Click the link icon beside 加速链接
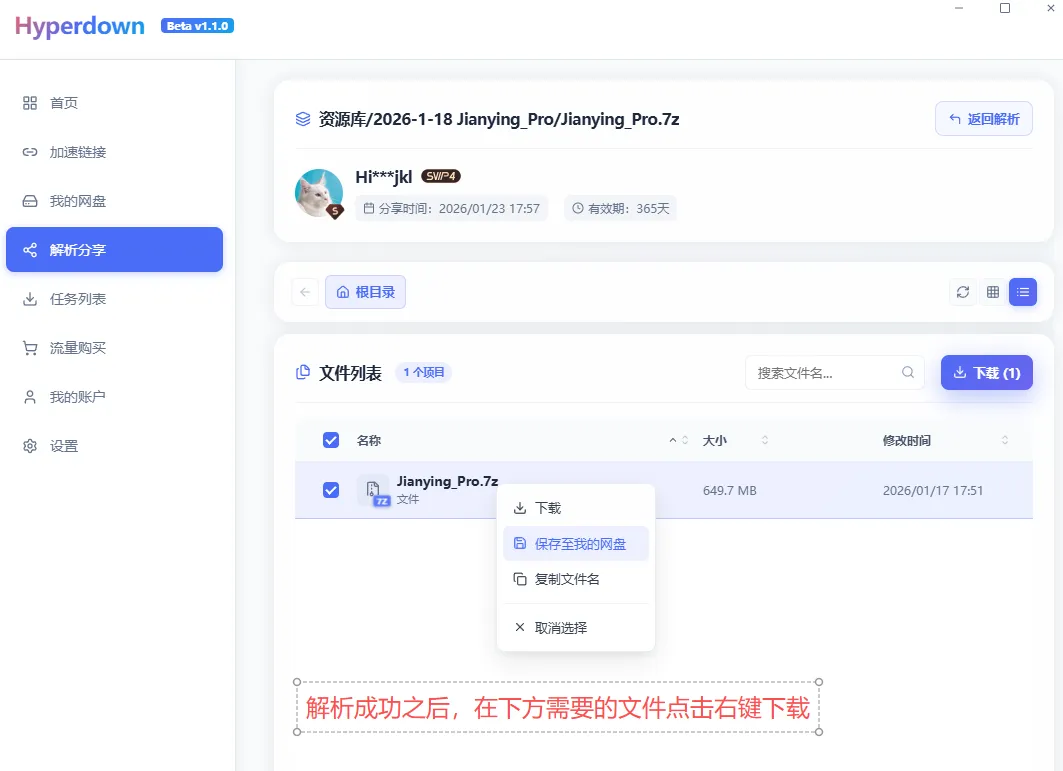 [x=30, y=152]
